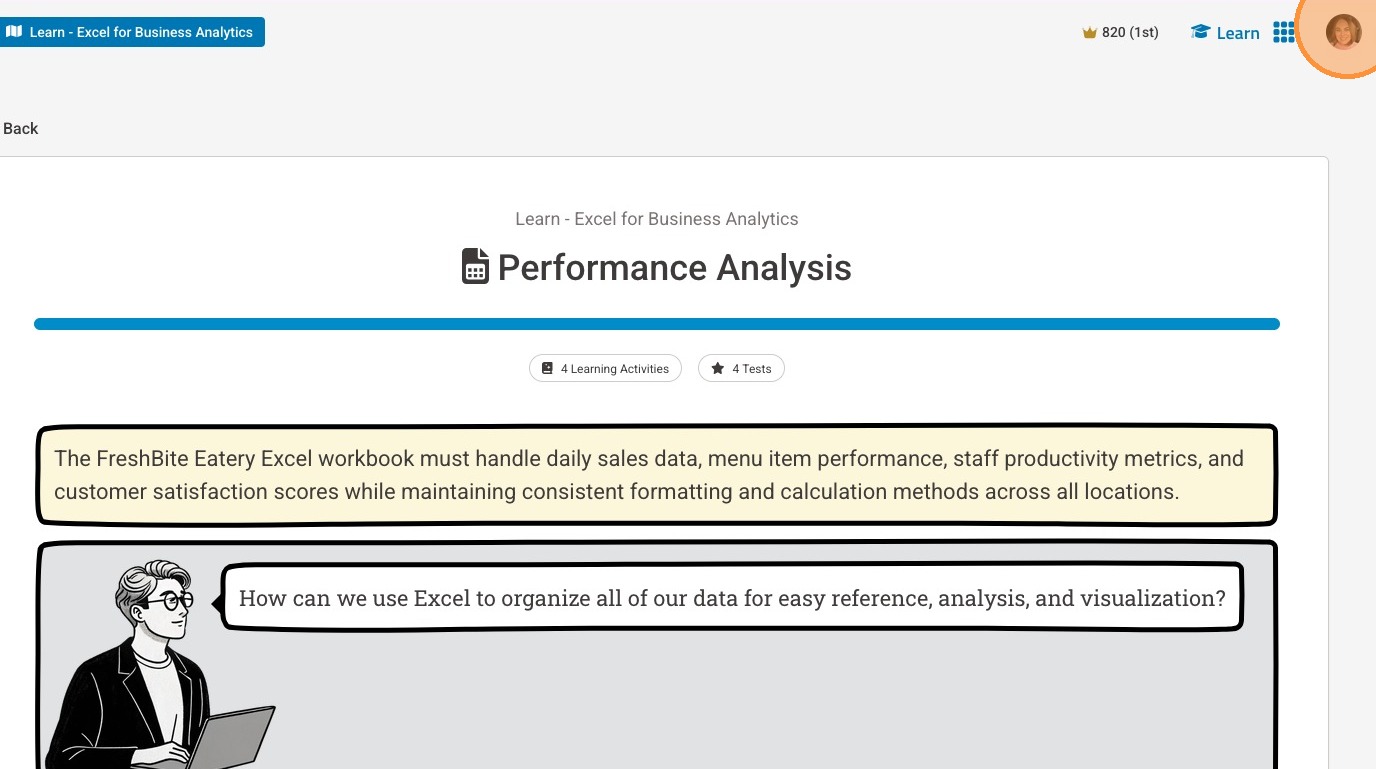1376x769 pixels.
Task: Click the graduation cap icon
Action: 1200,32
